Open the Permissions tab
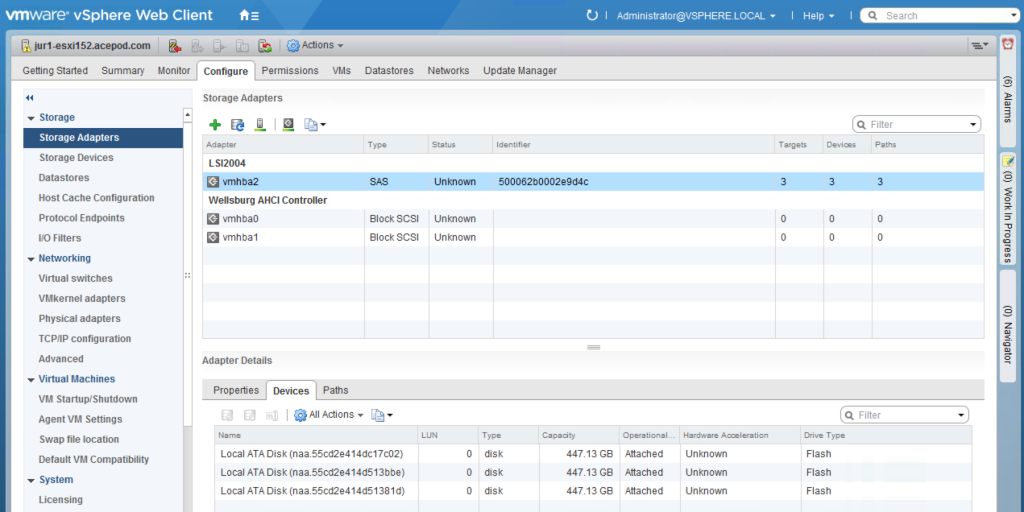This screenshot has height=512, width=1024. [290, 71]
